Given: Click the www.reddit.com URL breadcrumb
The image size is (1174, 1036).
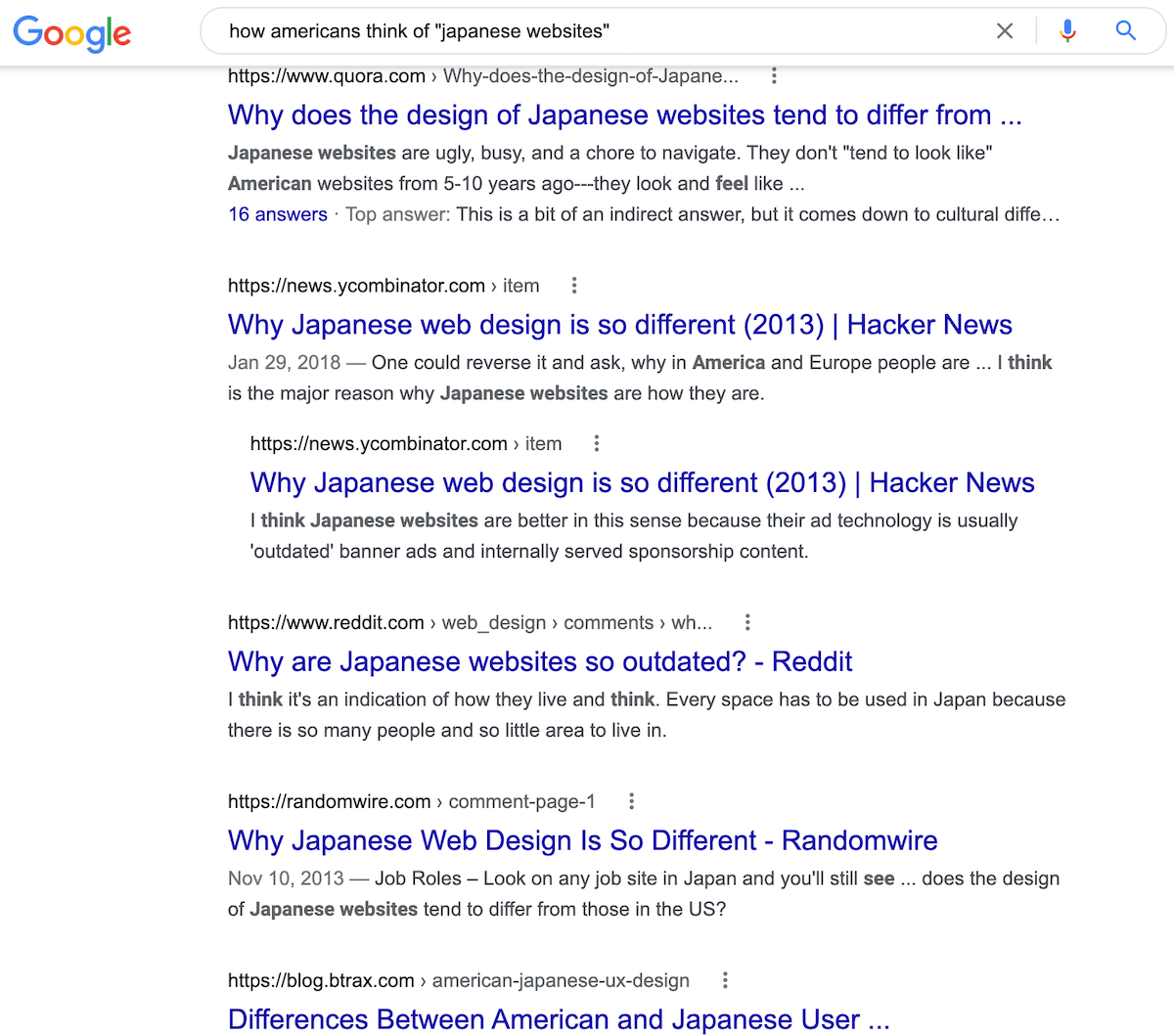Looking at the screenshot, I should pyautogui.click(x=470, y=622).
